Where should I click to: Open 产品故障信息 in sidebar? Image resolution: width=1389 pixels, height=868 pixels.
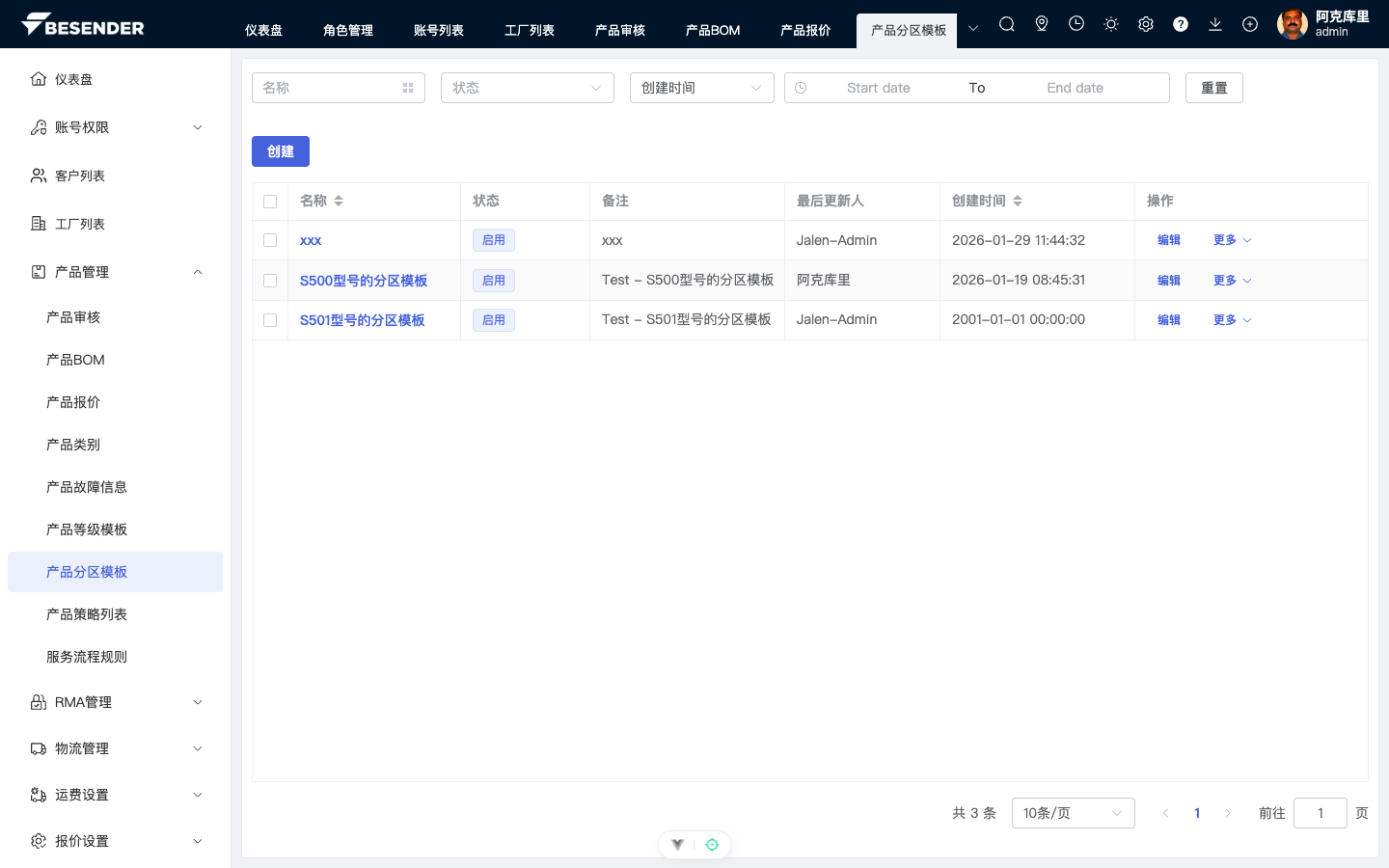click(115, 487)
